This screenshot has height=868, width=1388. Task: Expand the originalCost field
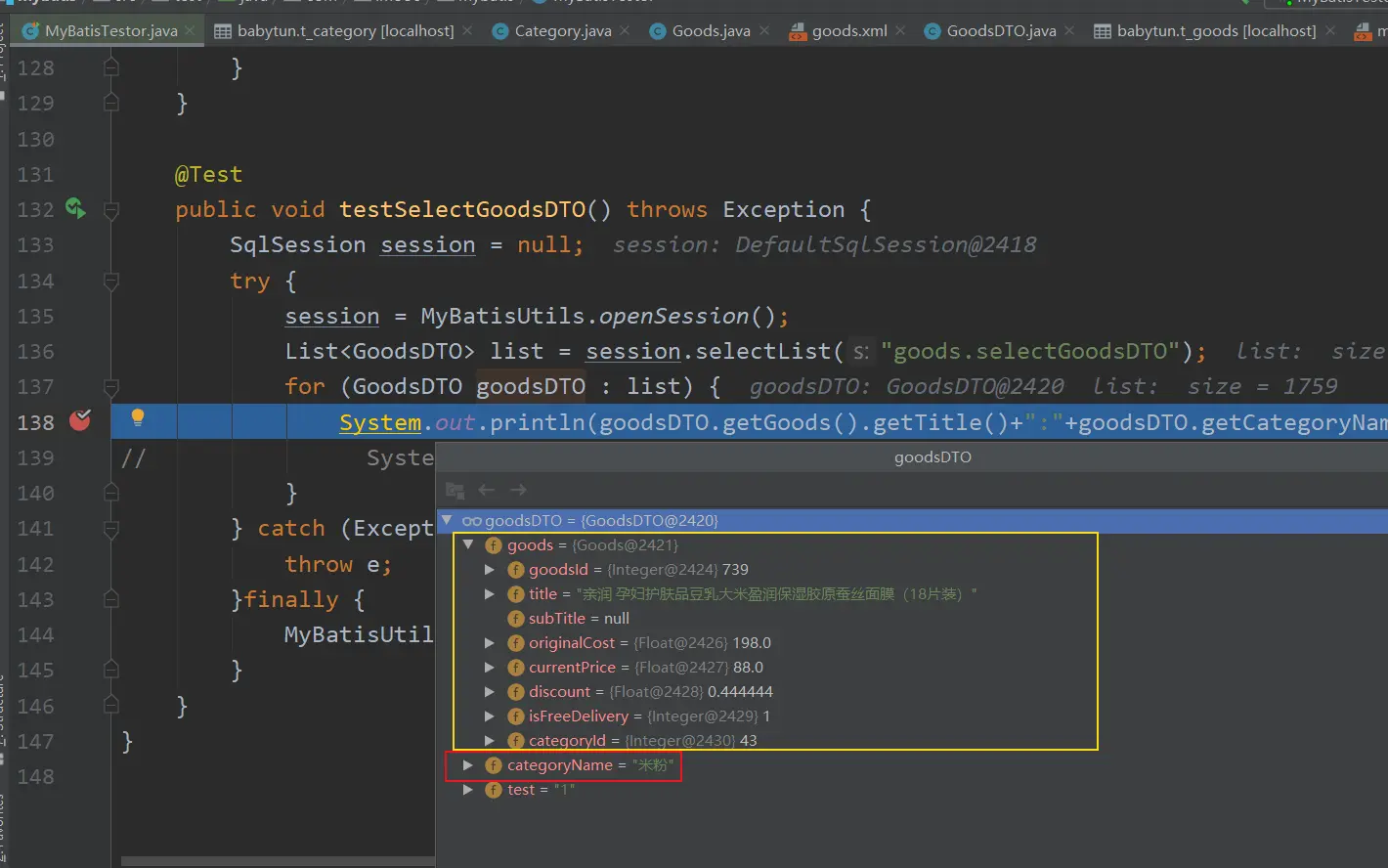click(x=490, y=642)
